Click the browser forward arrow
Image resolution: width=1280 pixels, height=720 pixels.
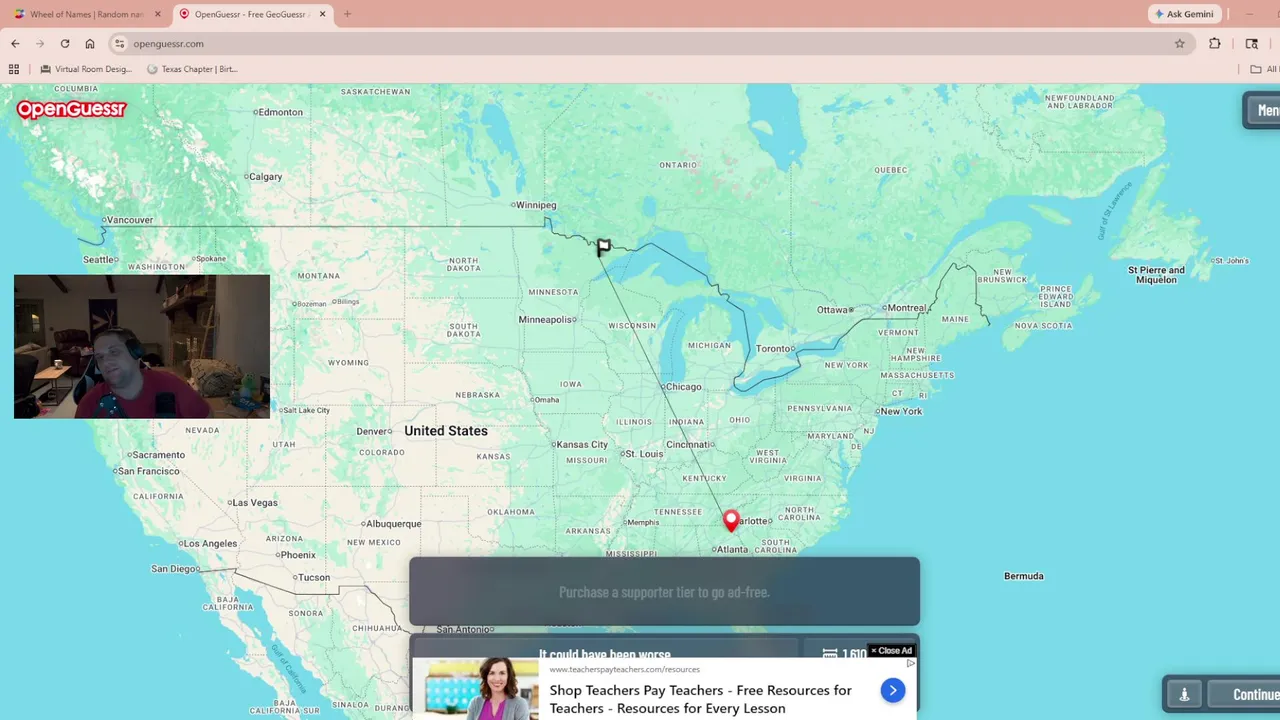point(40,44)
